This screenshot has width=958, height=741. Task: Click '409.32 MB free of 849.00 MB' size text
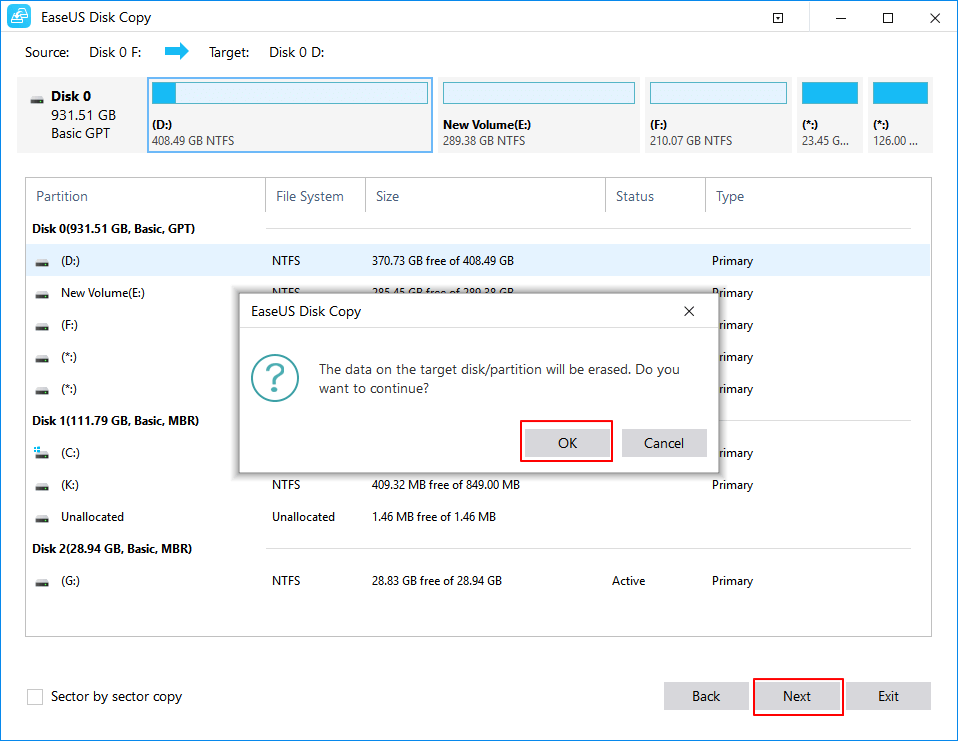click(x=445, y=485)
